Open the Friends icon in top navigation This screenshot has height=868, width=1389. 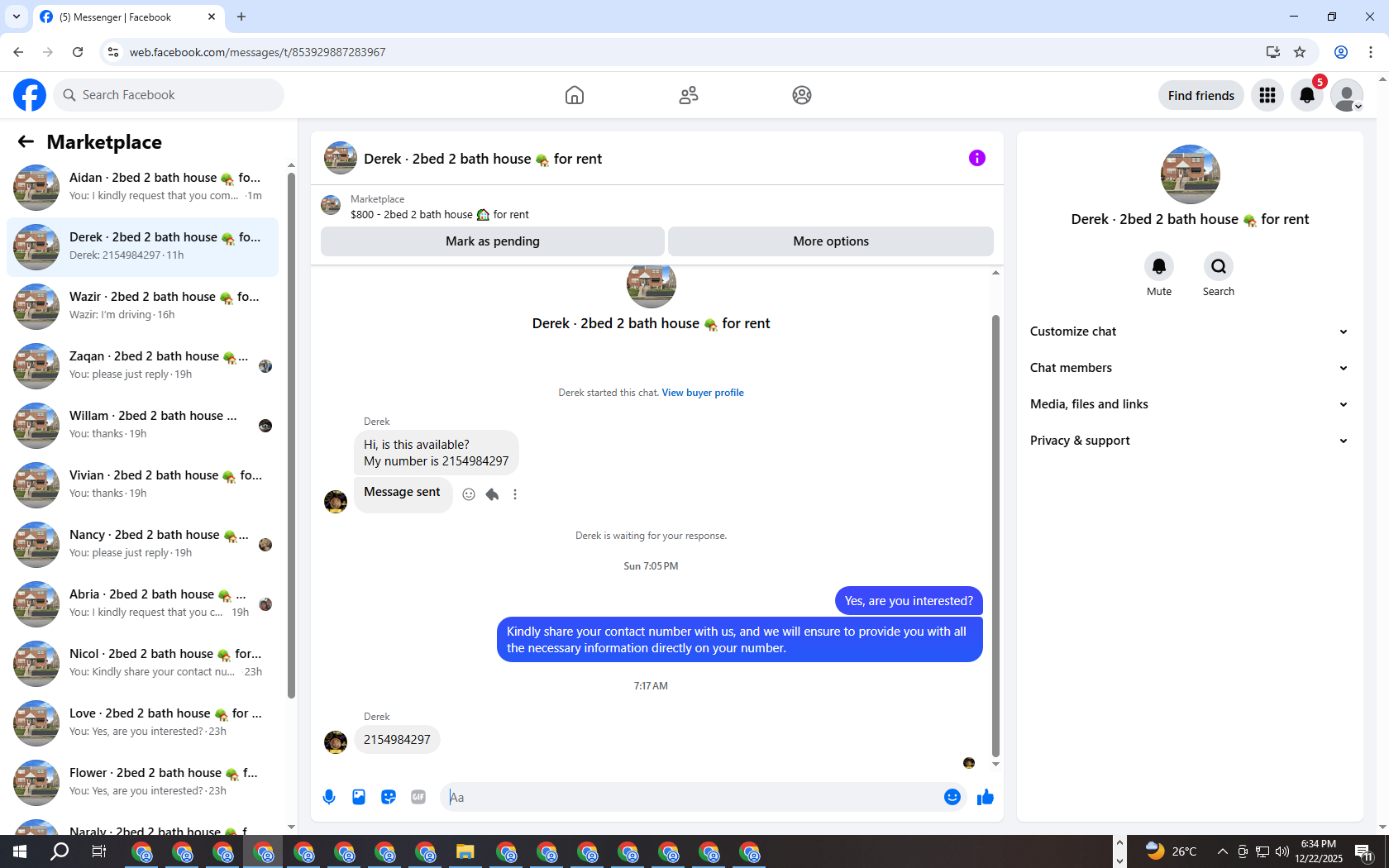pyautogui.click(x=689, y=95)
